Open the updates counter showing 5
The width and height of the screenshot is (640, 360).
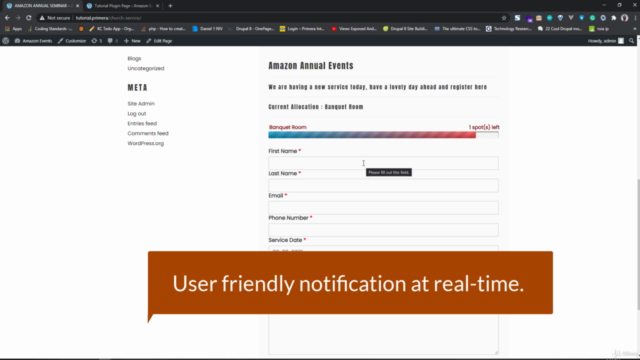(97, 41)
